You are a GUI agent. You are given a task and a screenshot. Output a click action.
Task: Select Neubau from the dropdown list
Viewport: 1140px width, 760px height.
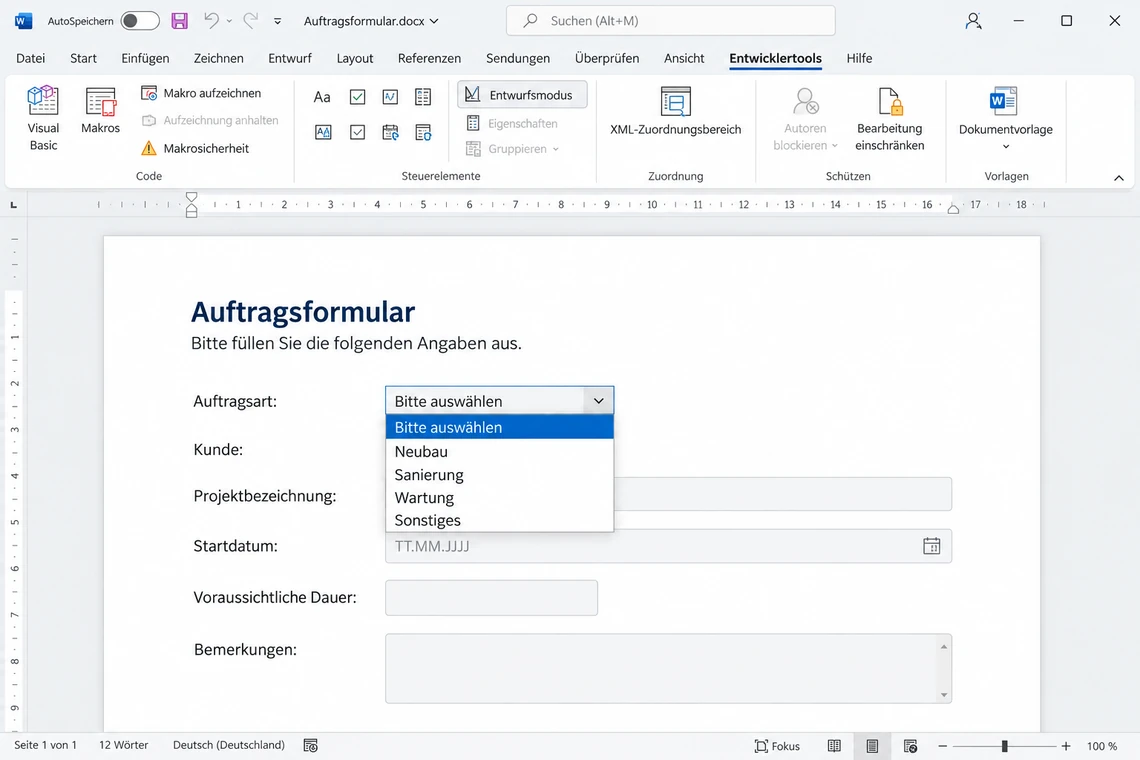[x=499, y=451]
